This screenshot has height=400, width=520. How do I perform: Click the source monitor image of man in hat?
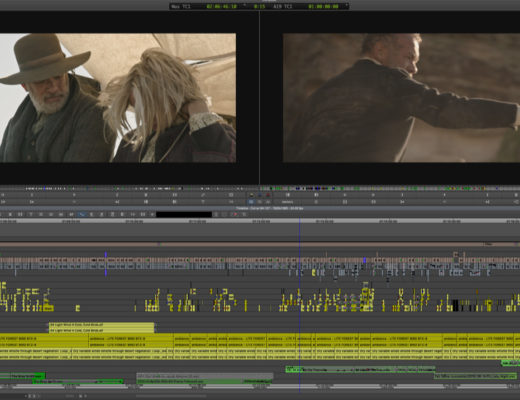point(118,98)
